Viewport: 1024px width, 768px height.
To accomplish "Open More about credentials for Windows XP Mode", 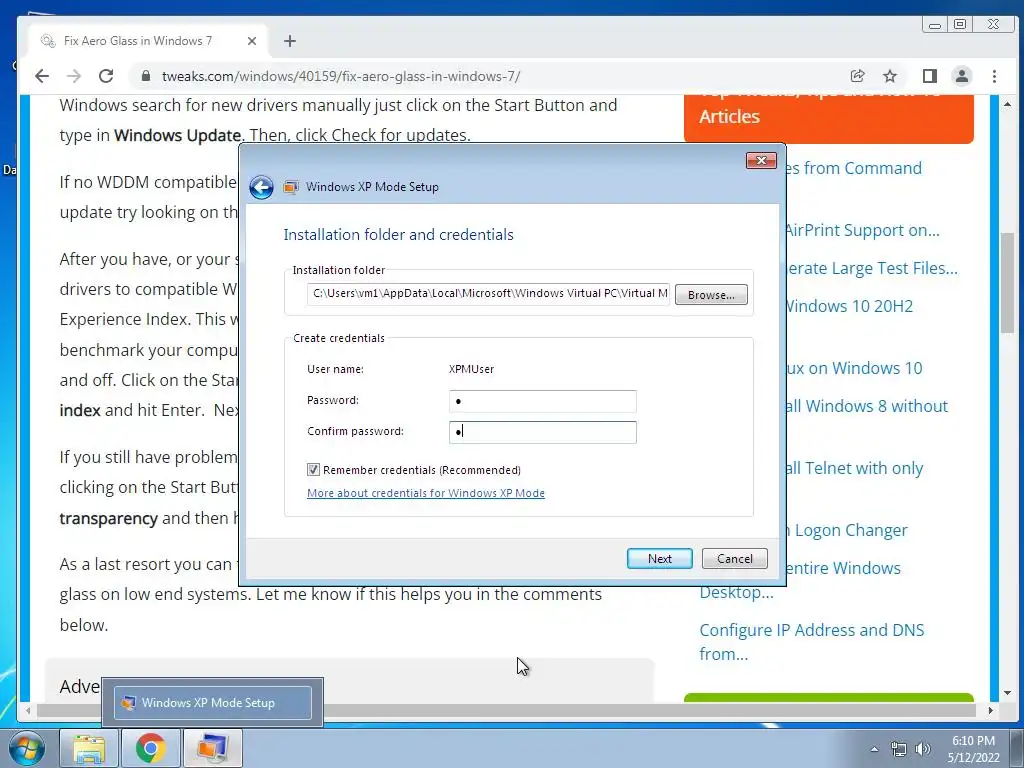I will coord(426,493).
